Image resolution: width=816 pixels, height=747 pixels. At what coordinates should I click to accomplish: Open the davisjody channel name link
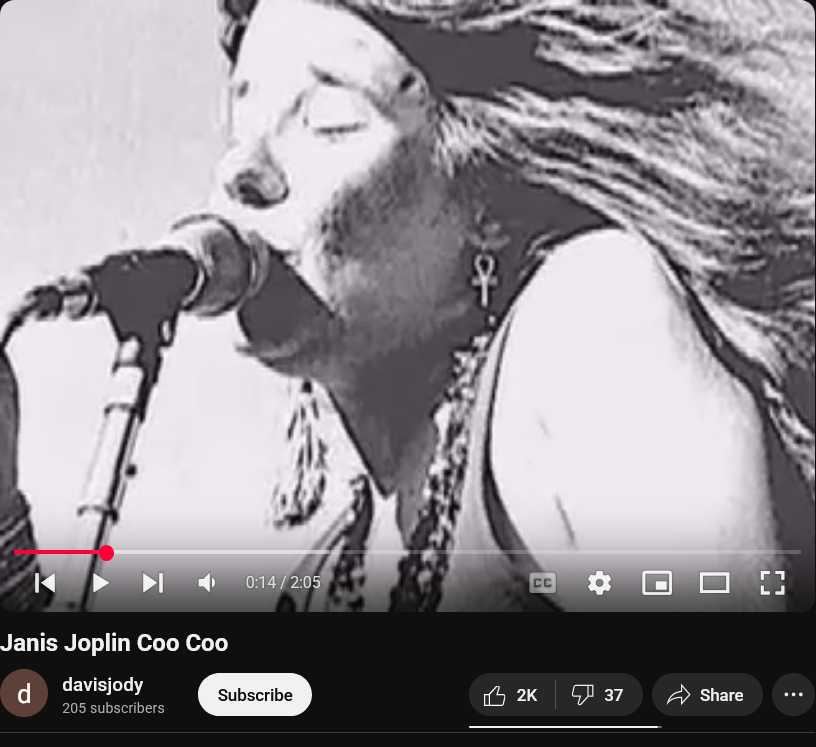tap(103, 685)
